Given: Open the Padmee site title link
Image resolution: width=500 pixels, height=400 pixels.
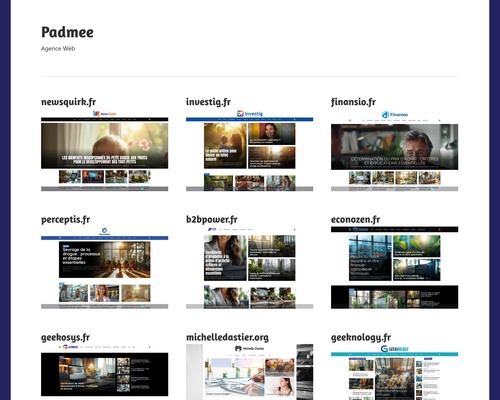Looking at the screenshot, I should (67, 32).
